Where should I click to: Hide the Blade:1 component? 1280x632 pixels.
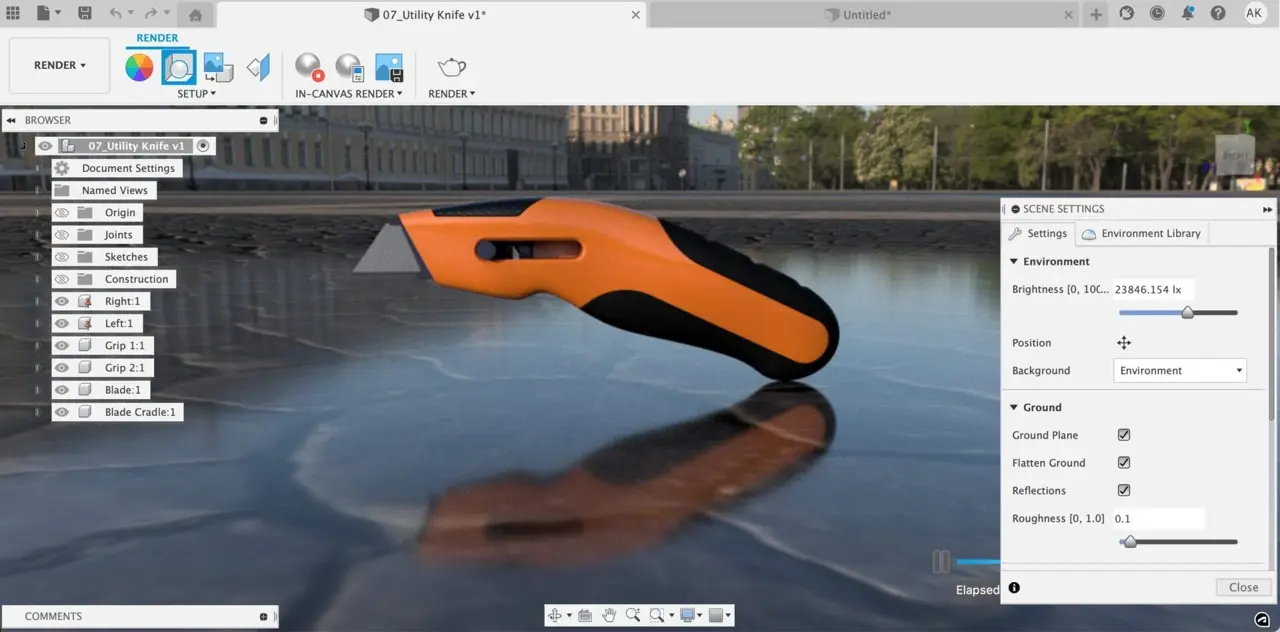pyautogui.click(x=62, y=390)
